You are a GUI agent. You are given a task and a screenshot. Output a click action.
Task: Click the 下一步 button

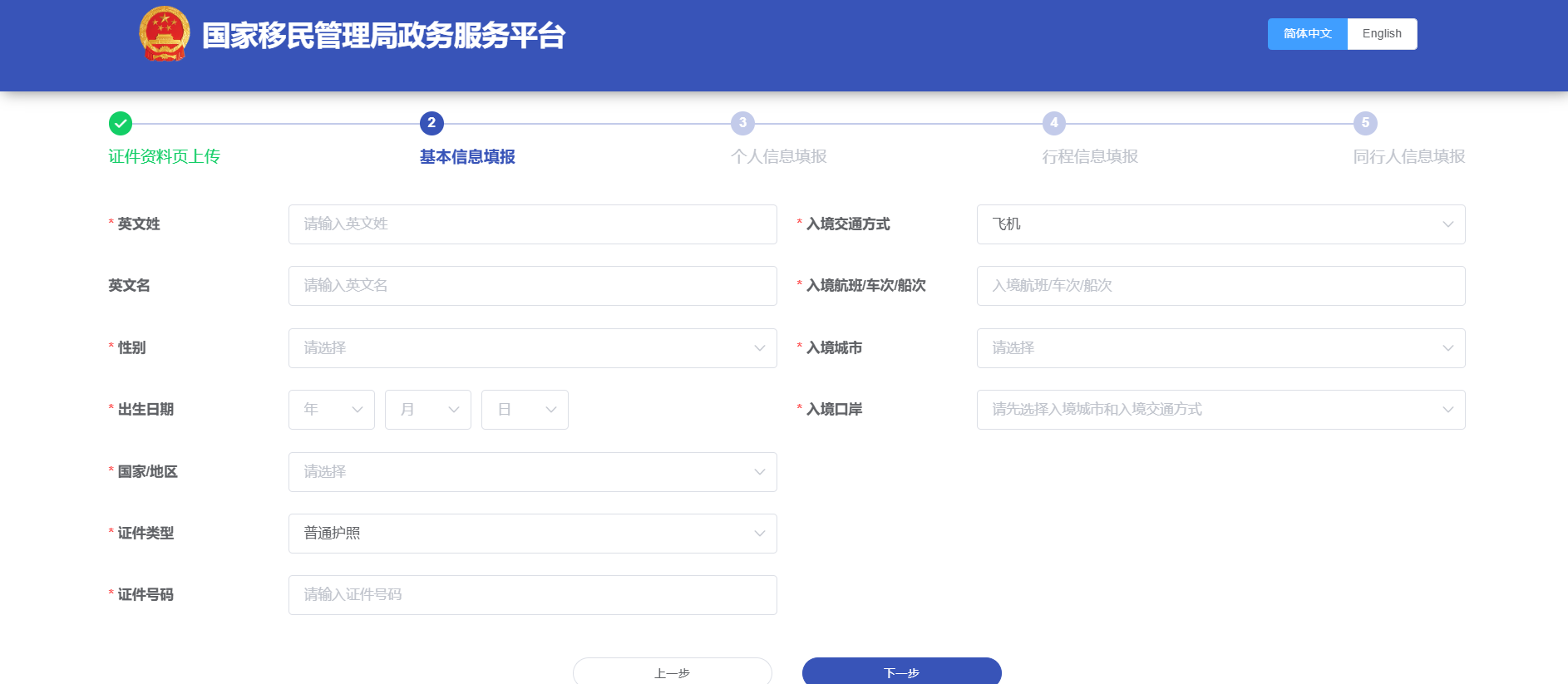(x=902, y=672)
